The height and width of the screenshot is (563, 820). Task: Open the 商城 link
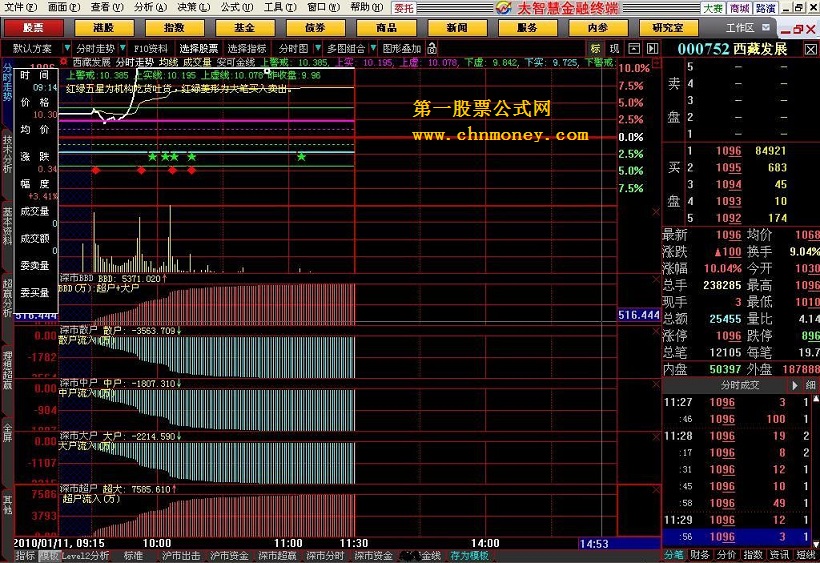[739, 8]
